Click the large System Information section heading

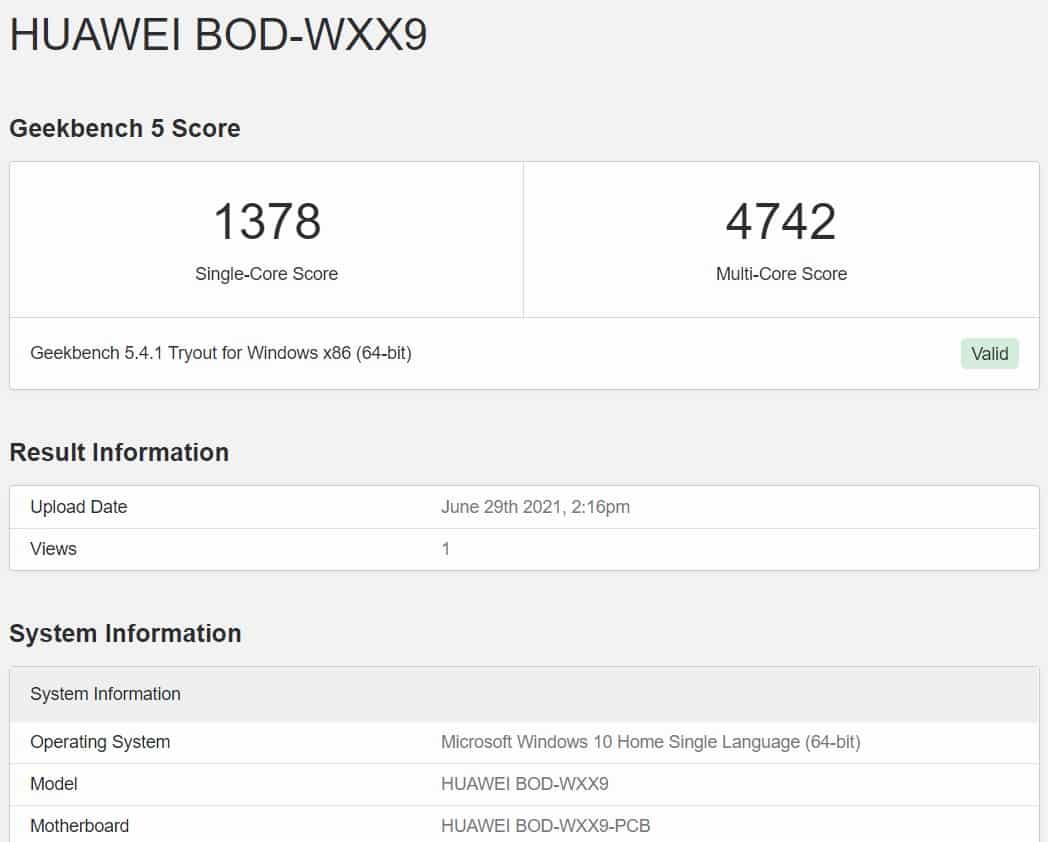(x=125, y=633)
